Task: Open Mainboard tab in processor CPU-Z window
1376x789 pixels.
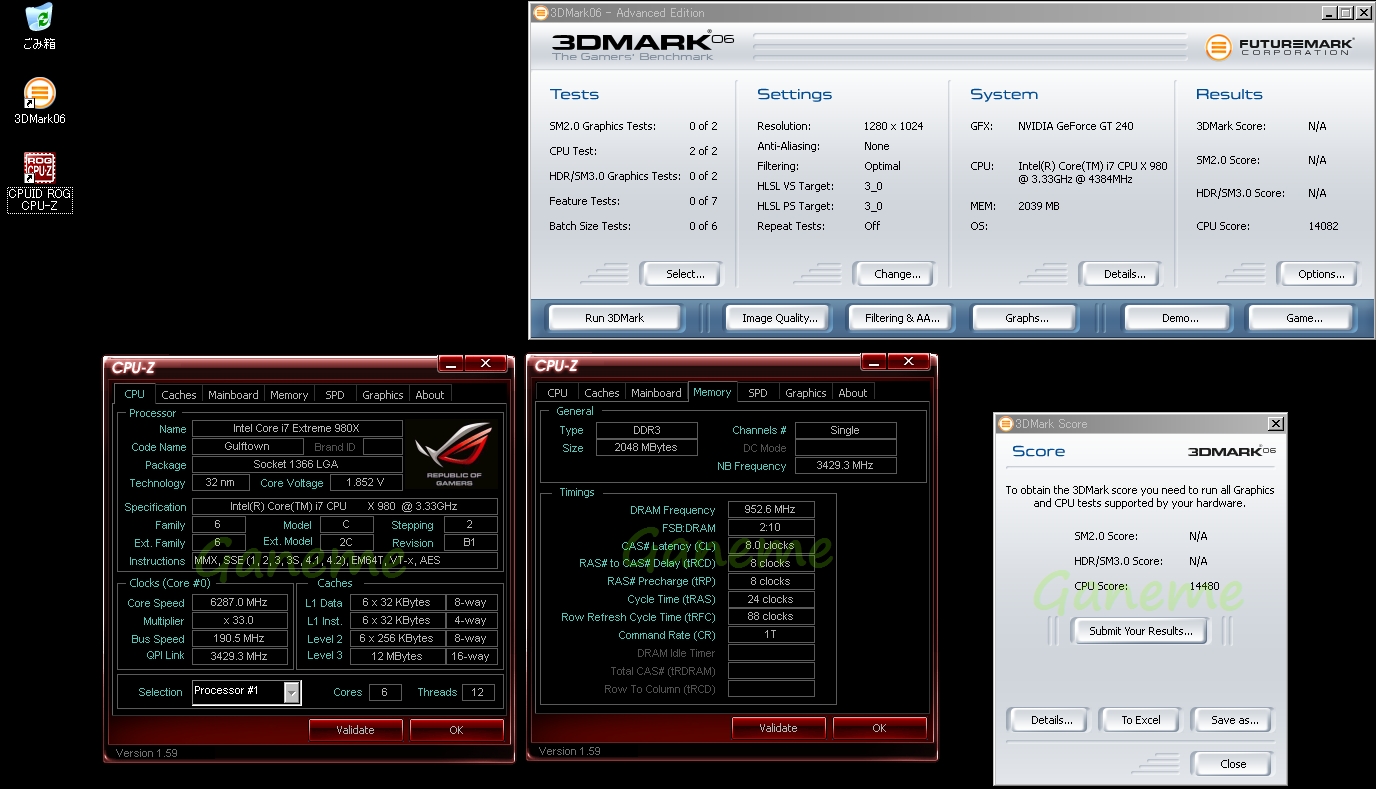Action: (x=233, y=395)
